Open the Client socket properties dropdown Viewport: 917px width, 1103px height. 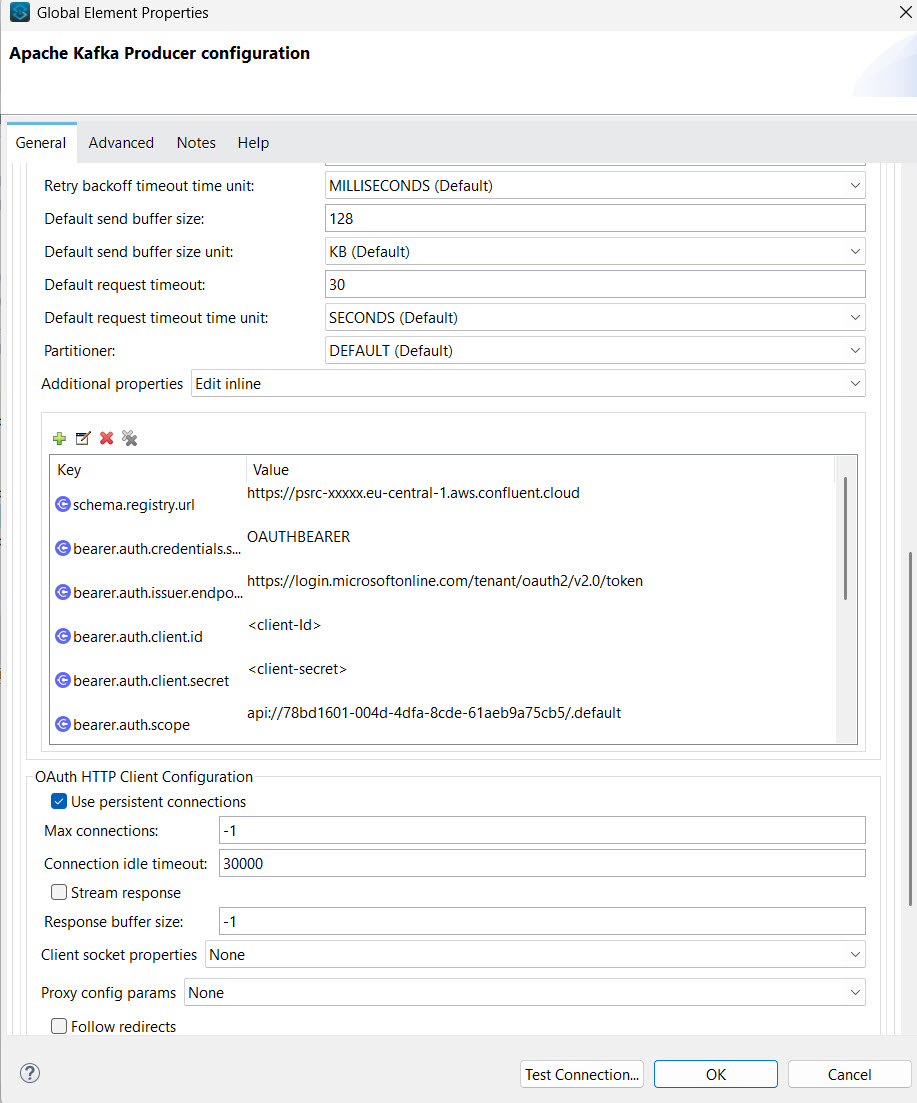coord(535,955)
